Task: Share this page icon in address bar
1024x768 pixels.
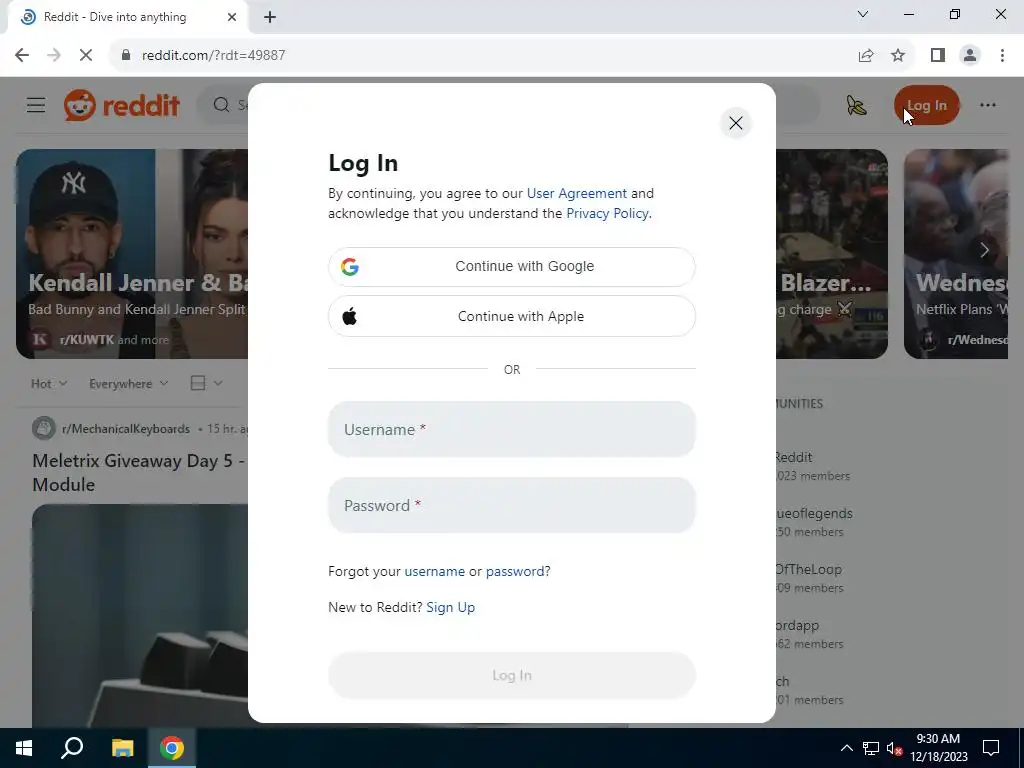Action: point(866,56)
